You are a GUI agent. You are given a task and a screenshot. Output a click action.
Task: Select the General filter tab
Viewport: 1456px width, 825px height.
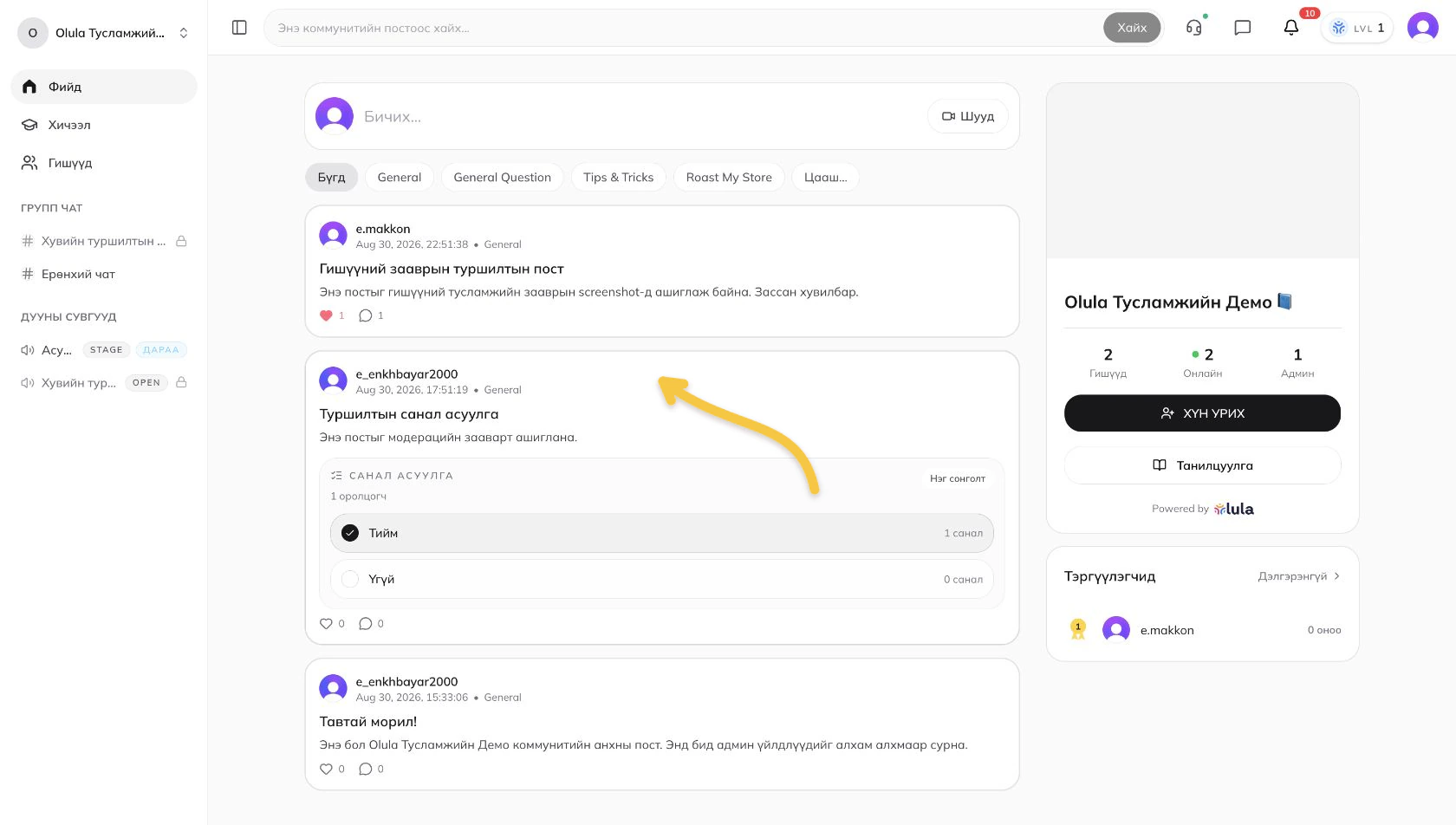[400, 177]
